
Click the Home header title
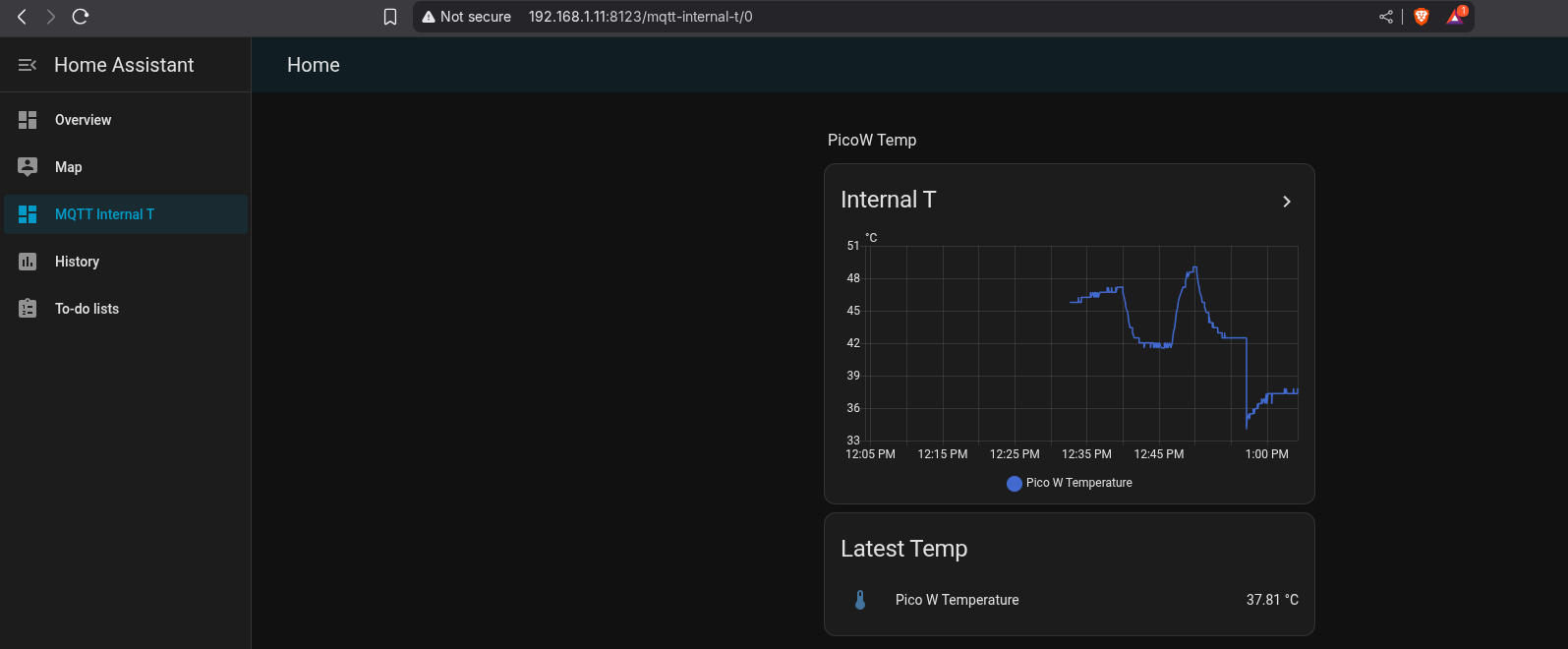pyautogui.click(x=314, y=65)
